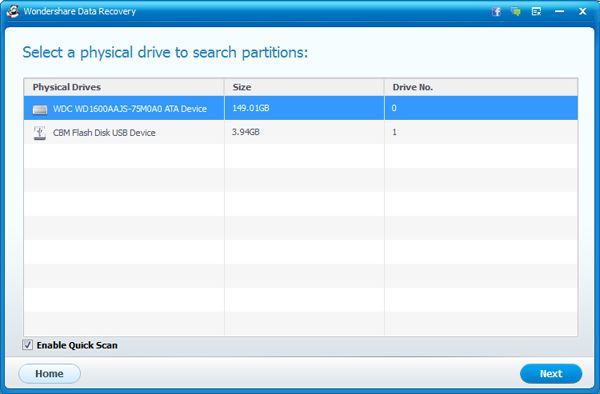Screen dimensions: 600x394
Task: Click the green chat feedback icon
Action: pos(516,11)
